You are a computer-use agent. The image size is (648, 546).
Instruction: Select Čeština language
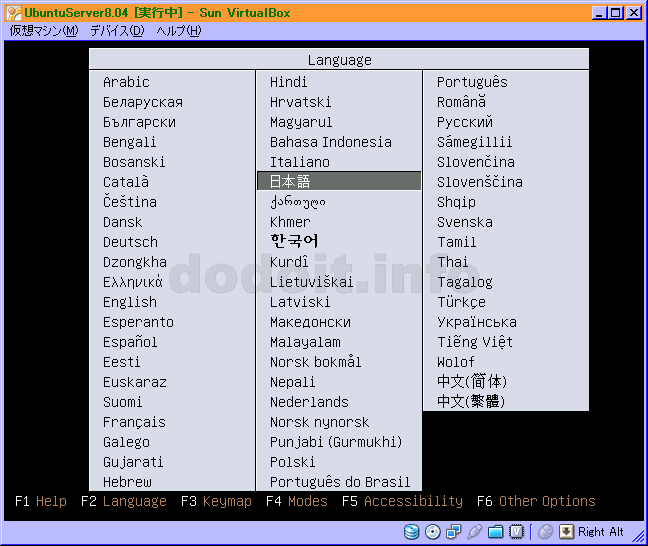coord(130,202)
